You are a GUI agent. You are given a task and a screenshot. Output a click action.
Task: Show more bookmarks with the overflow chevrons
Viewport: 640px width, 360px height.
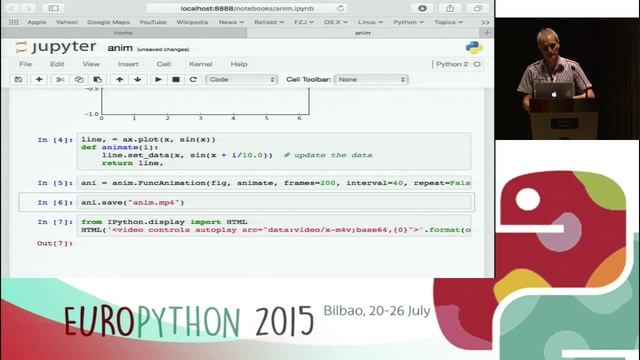tap(485, 22)
